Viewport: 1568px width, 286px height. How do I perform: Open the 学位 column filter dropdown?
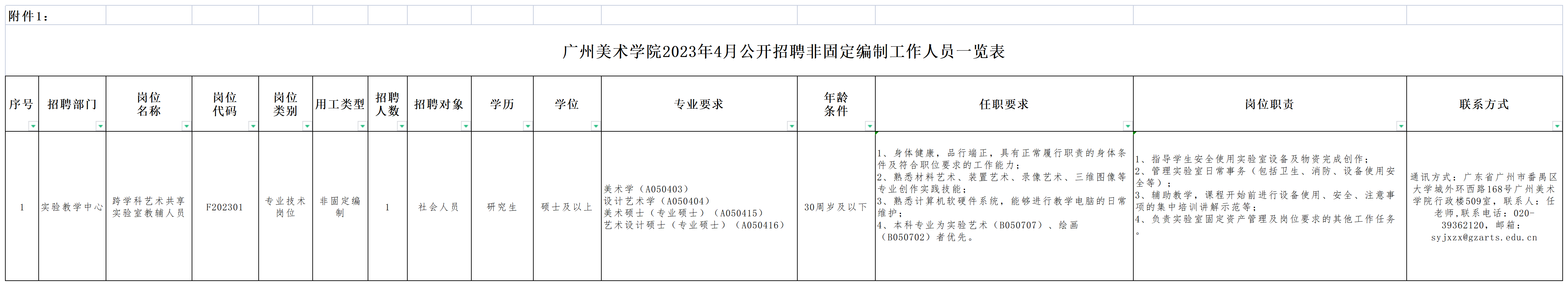(x=595, y=126)
